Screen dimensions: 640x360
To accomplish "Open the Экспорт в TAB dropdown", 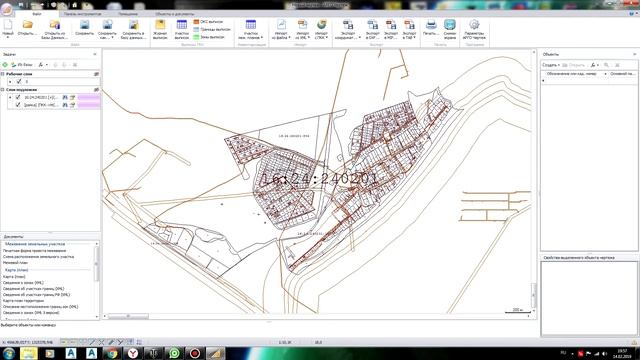I will point(409,29).
